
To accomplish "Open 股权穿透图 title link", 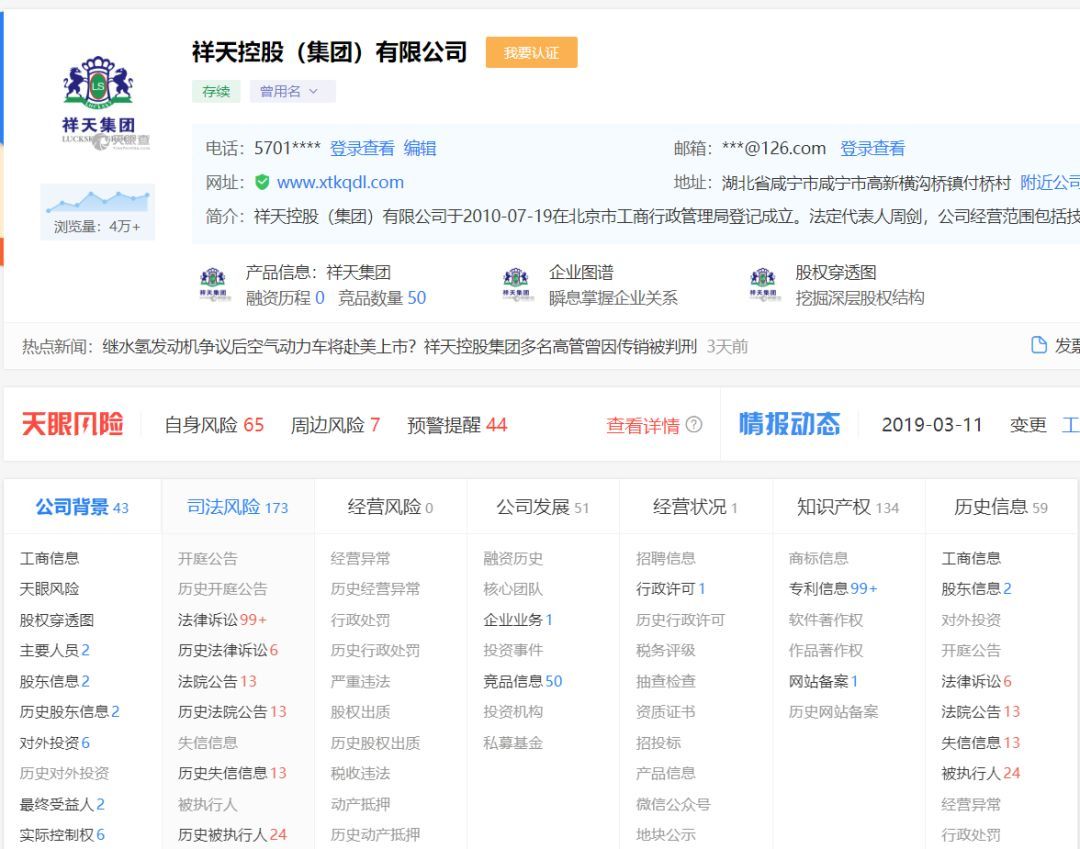I will [x=835, y=272].
